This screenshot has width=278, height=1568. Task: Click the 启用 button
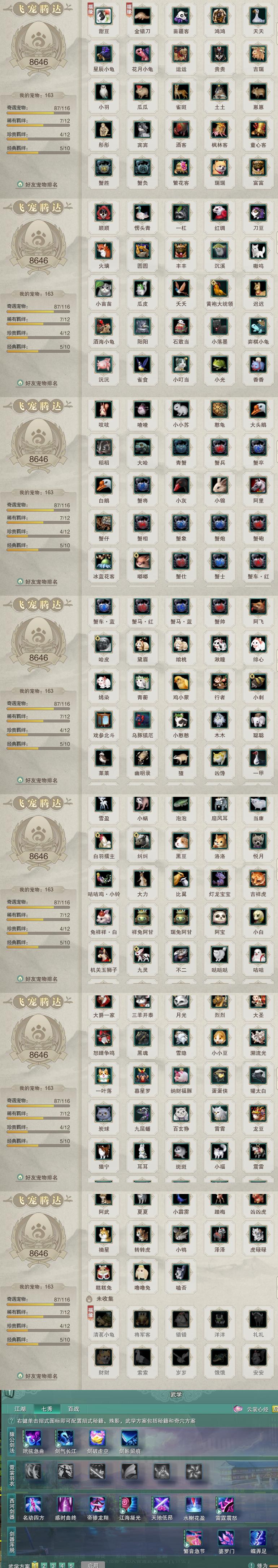pos(92,1564)
